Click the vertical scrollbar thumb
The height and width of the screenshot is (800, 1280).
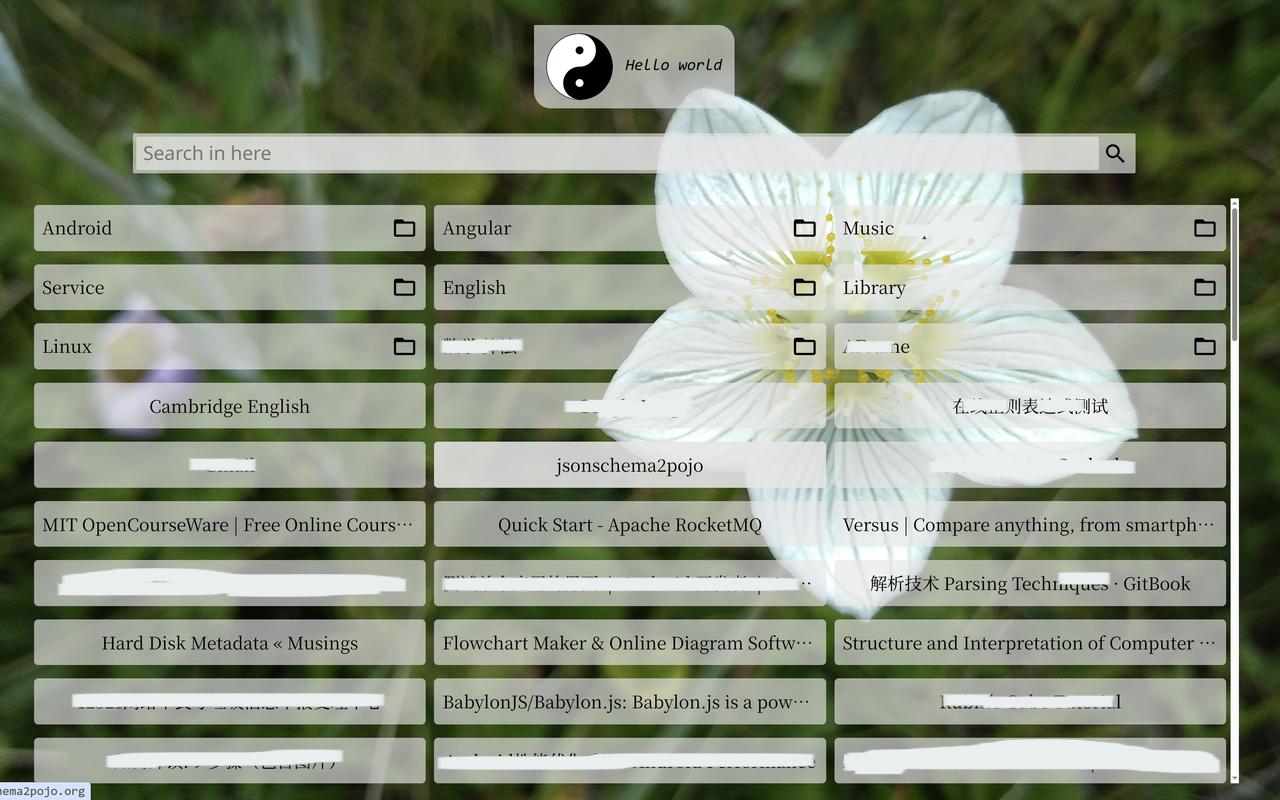[1235, 273]
